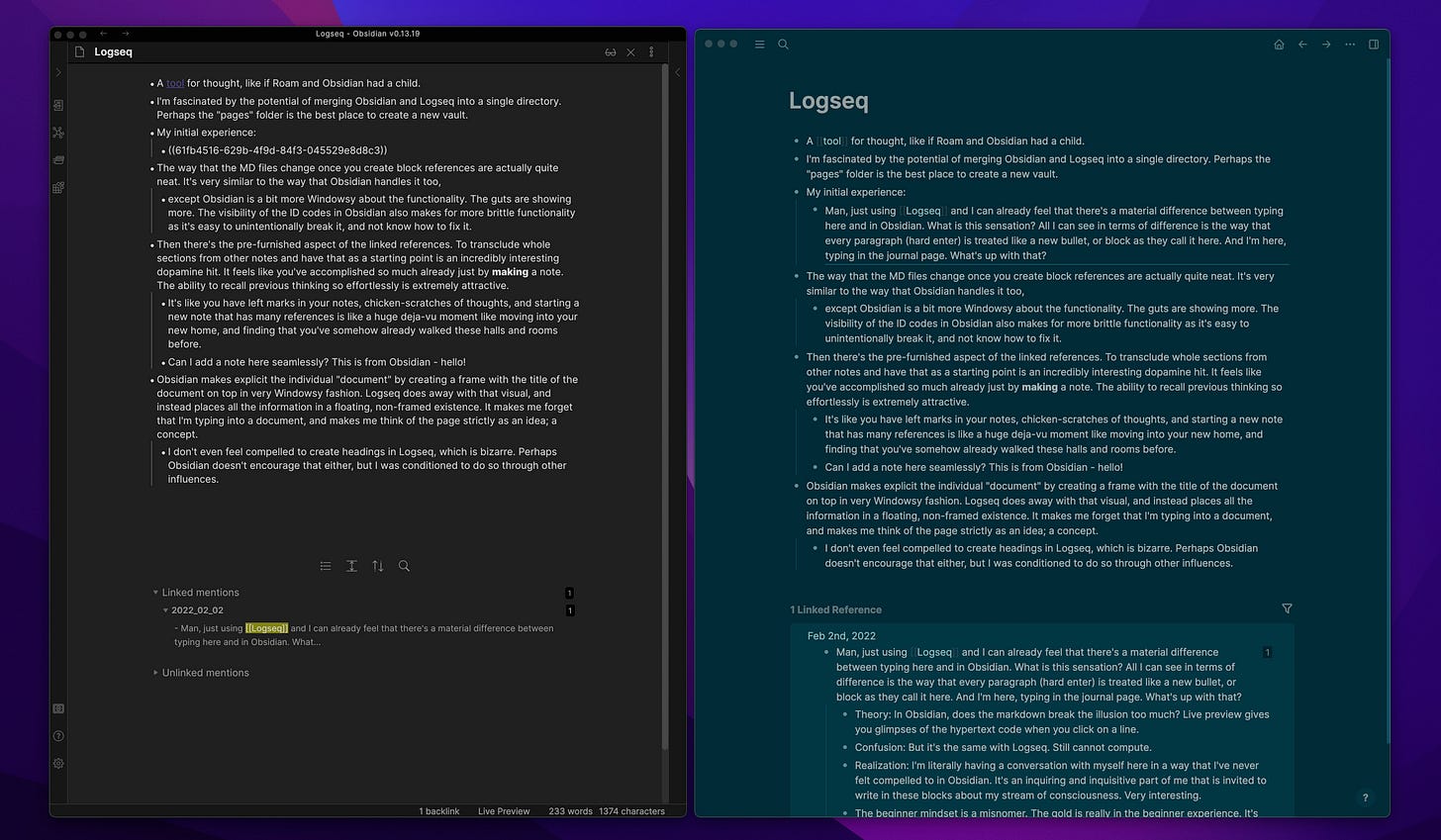Expand Obsidian's left sidebar chevron
This screenshot has width=1441, height=840.
[x=58, y=72]
